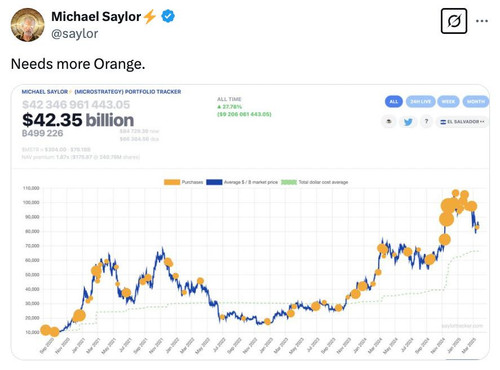Toggle Average $ / B market price legend
Screen dimensions: 500x370
[x=242, y=182]
